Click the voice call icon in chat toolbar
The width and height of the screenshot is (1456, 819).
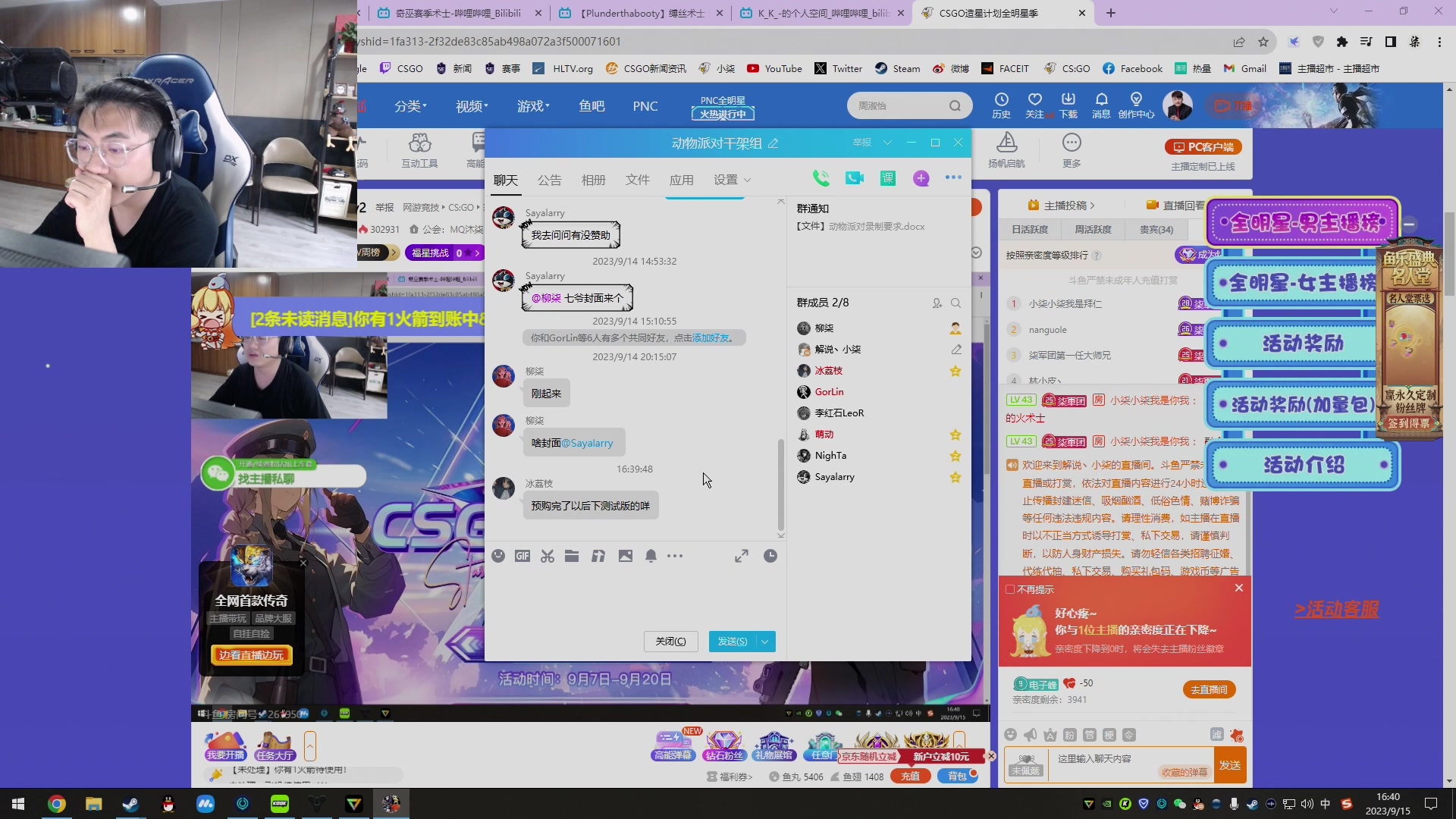[x=820, y=178]
